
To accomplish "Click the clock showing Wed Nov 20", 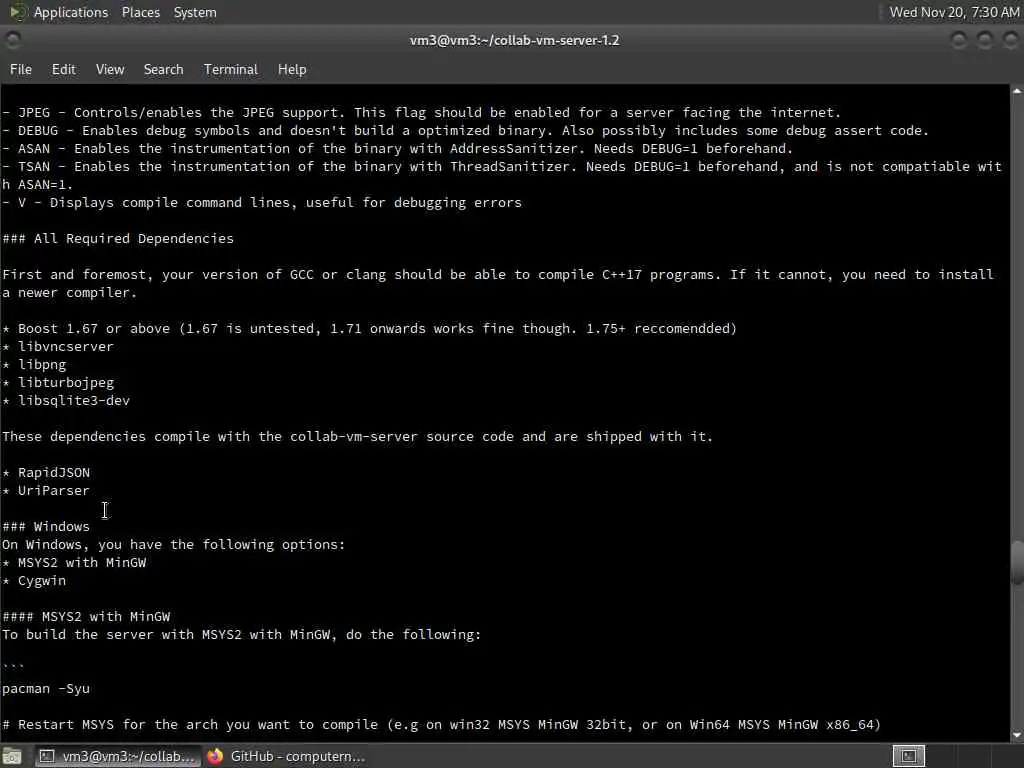I will coord(954,12).
